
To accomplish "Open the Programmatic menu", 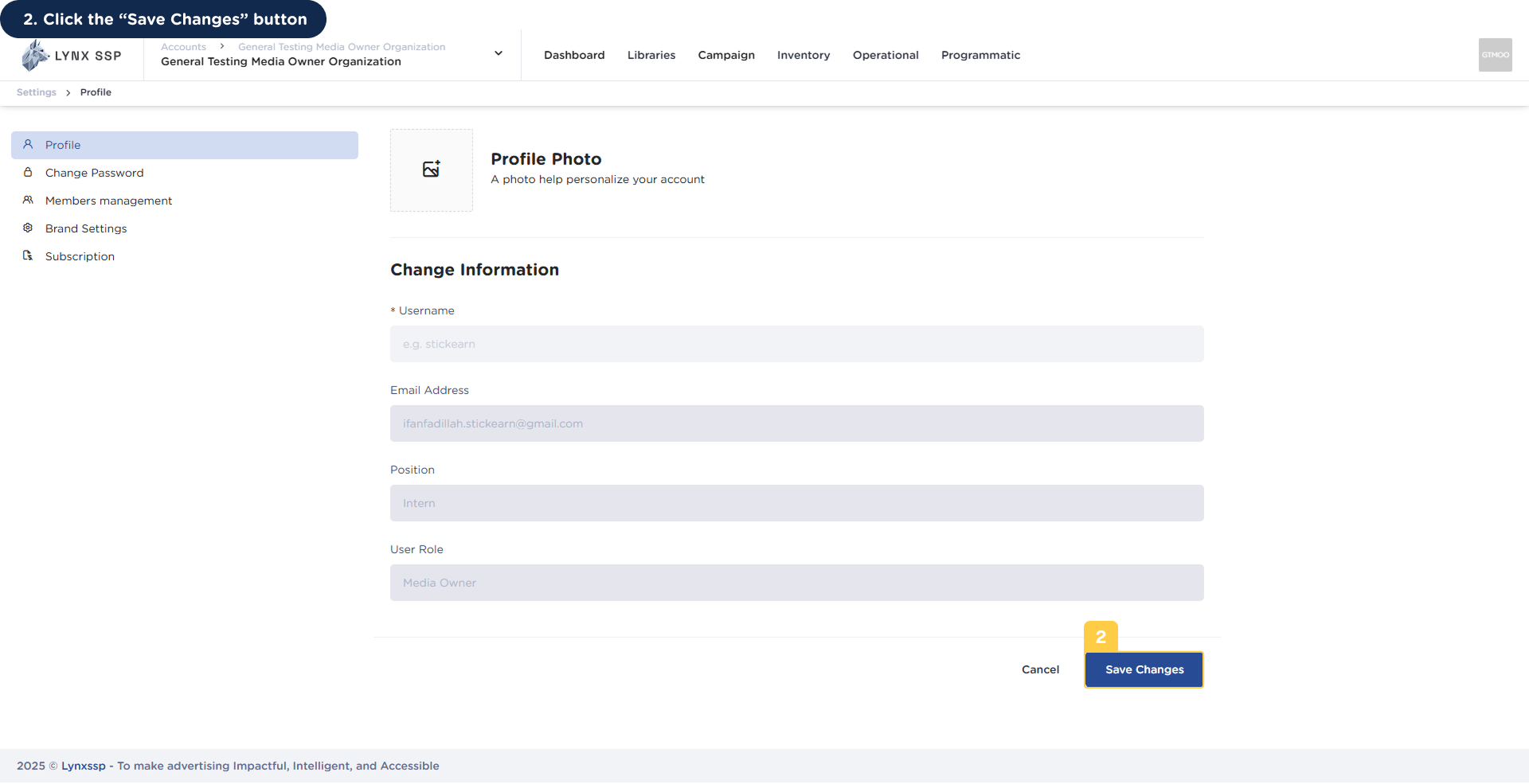I will [980, 55].
